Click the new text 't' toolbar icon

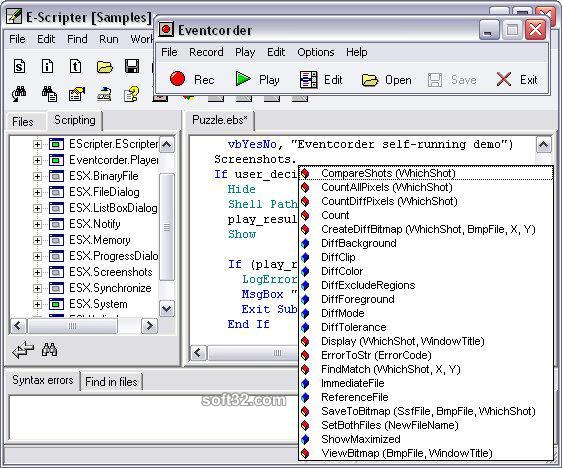point(75,67)
